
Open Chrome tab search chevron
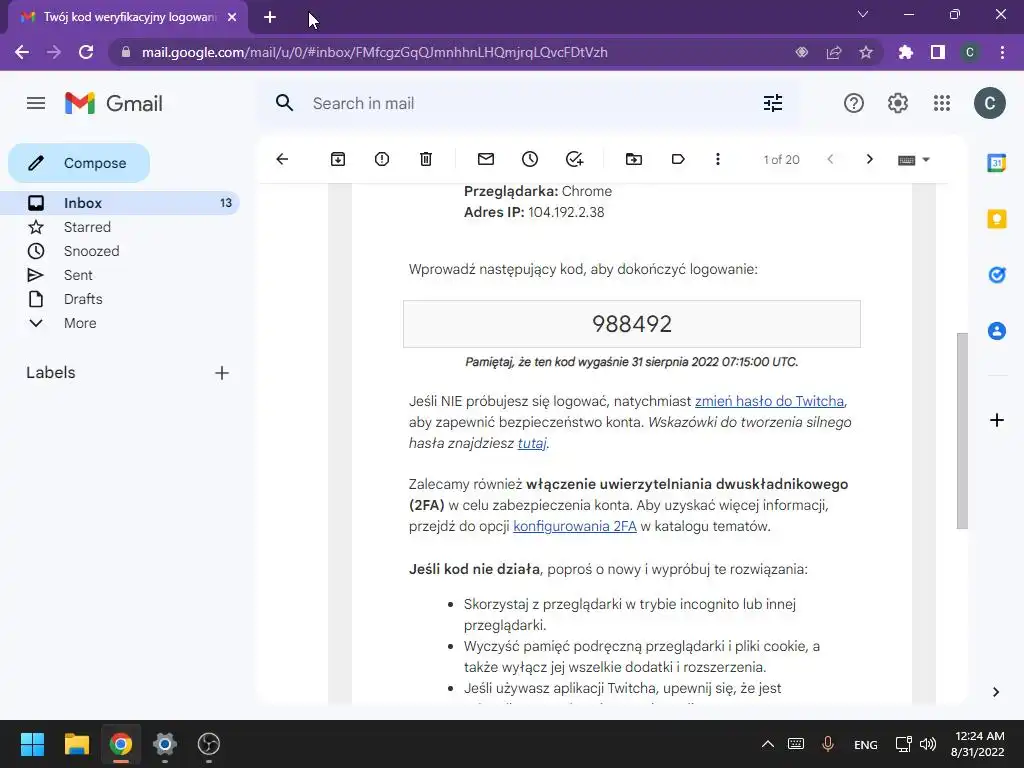tap(863, 14)
